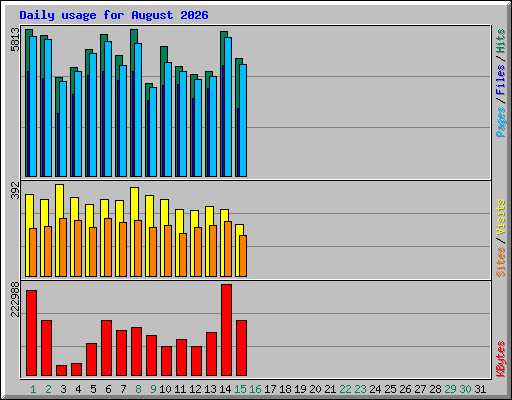
Task: Click day 12 on the x-axis
Action: pyautogui.click(x=195, y=389)
